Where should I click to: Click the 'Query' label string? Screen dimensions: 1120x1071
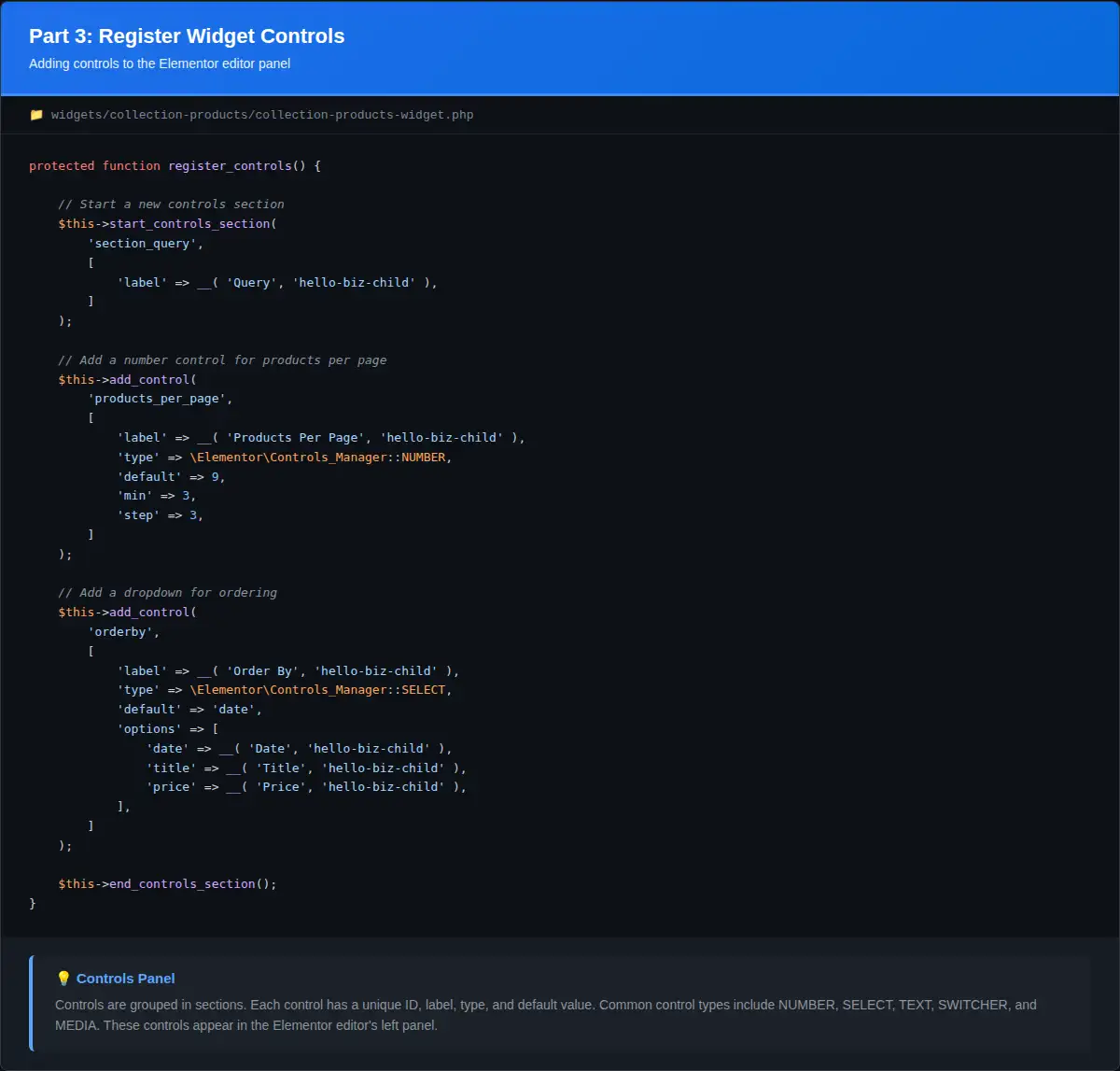click(251, 282)
